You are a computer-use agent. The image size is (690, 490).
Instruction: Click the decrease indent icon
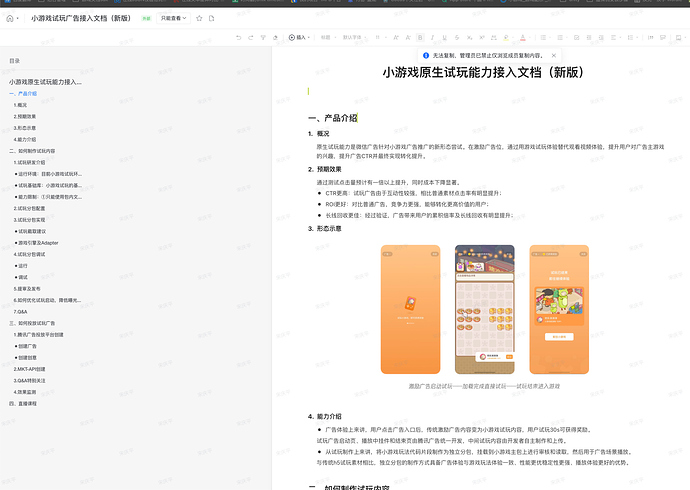click(589, 37)
